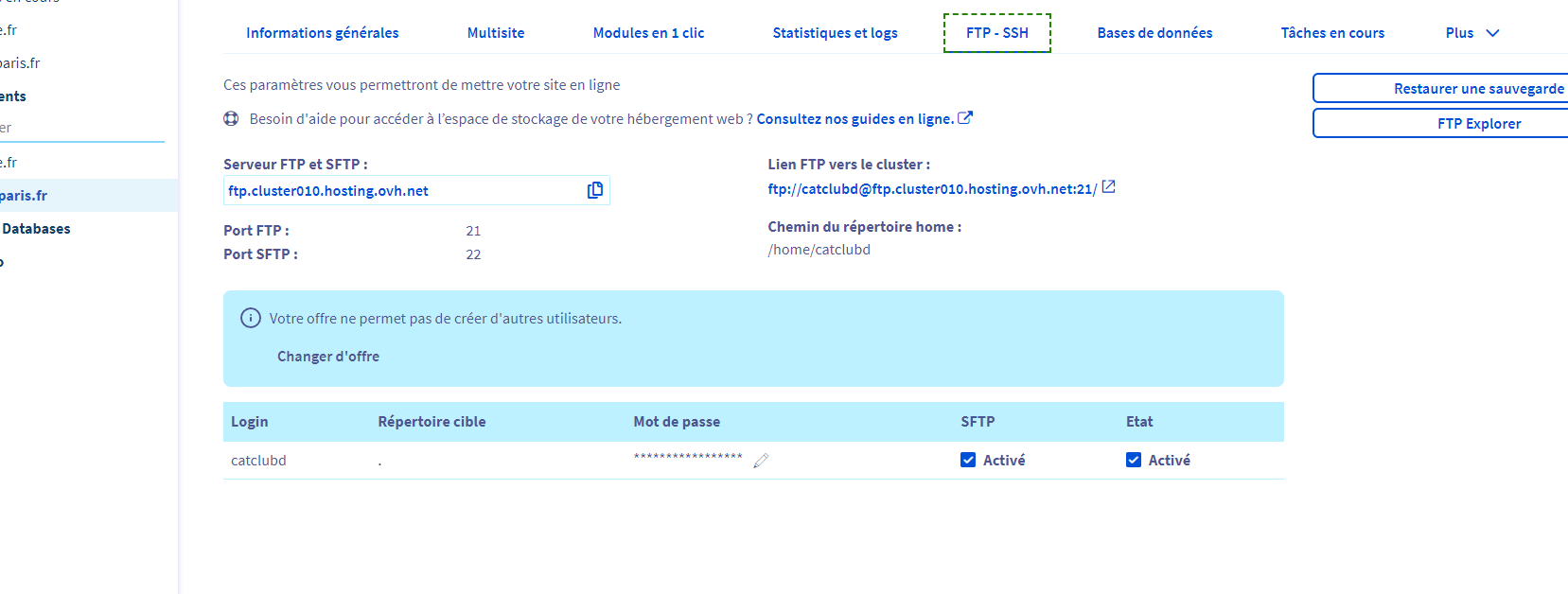This screenshot has height=594, width=1568.
Task: Click external link icon after online guides
Action: [965, 118]
